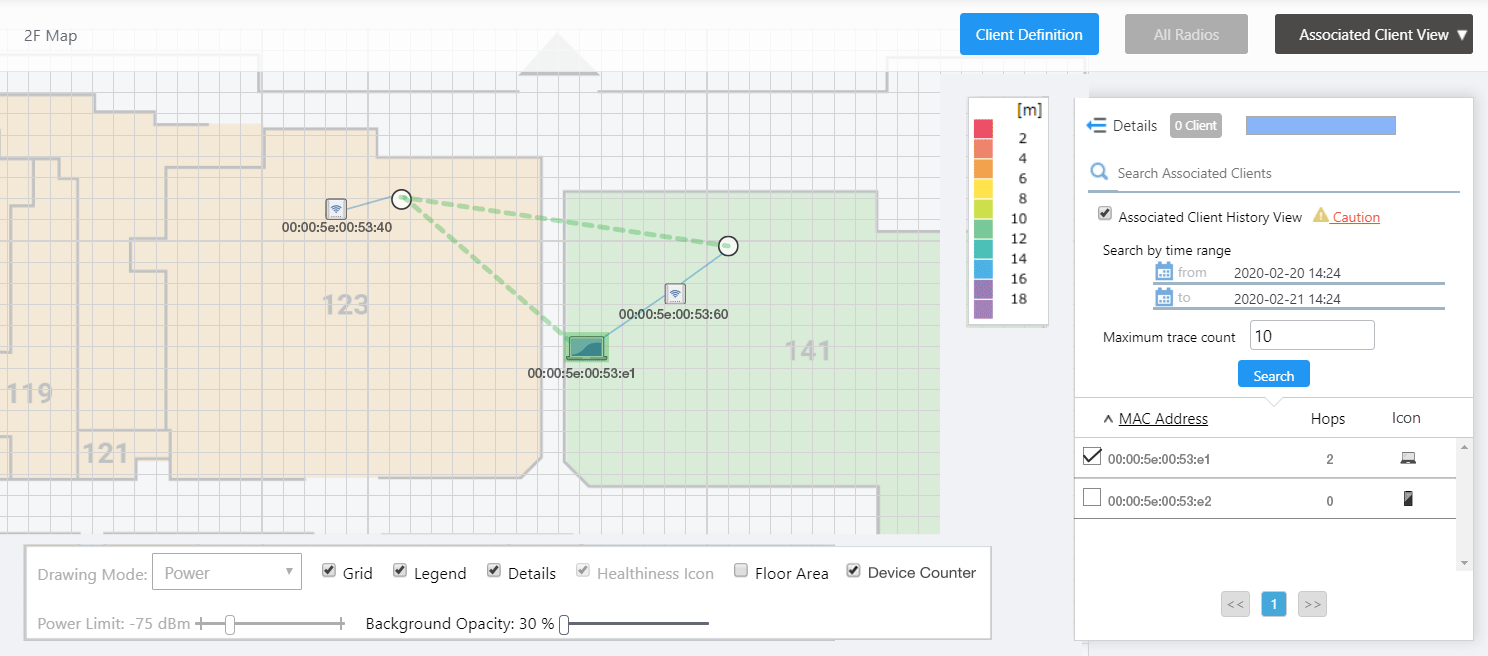Toggle the Grid checkbox
1488x656 pixels.
coord(329,571)
